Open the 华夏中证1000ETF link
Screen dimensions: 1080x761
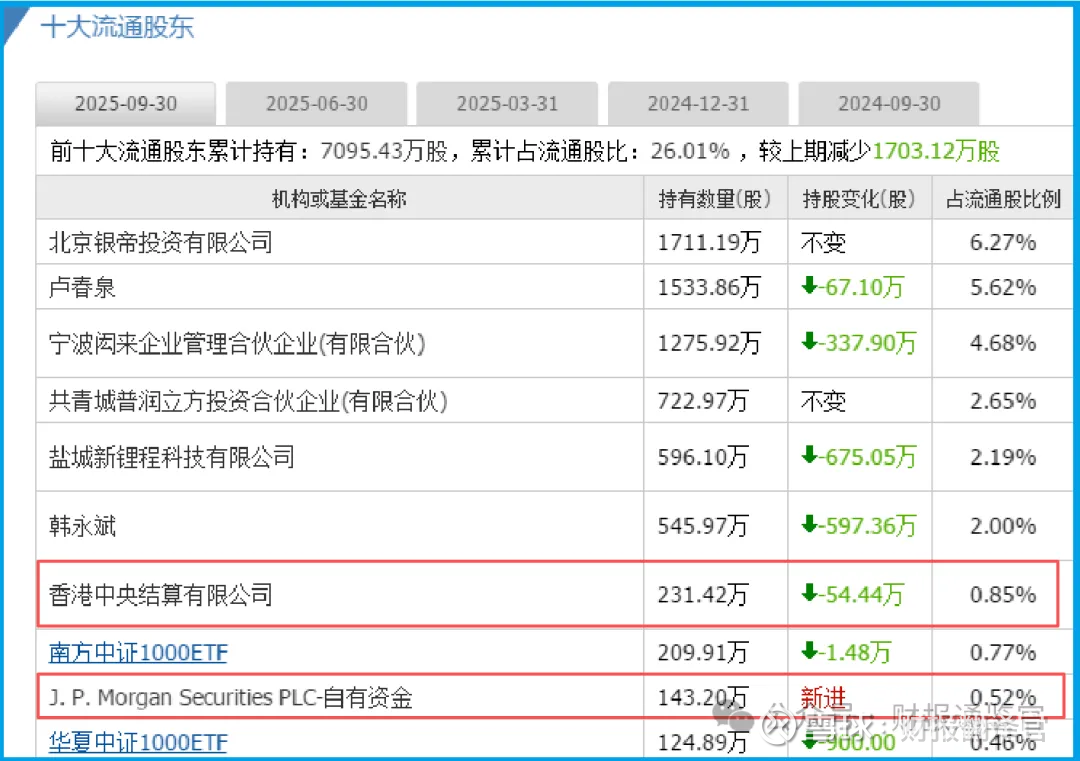(138, 742)
